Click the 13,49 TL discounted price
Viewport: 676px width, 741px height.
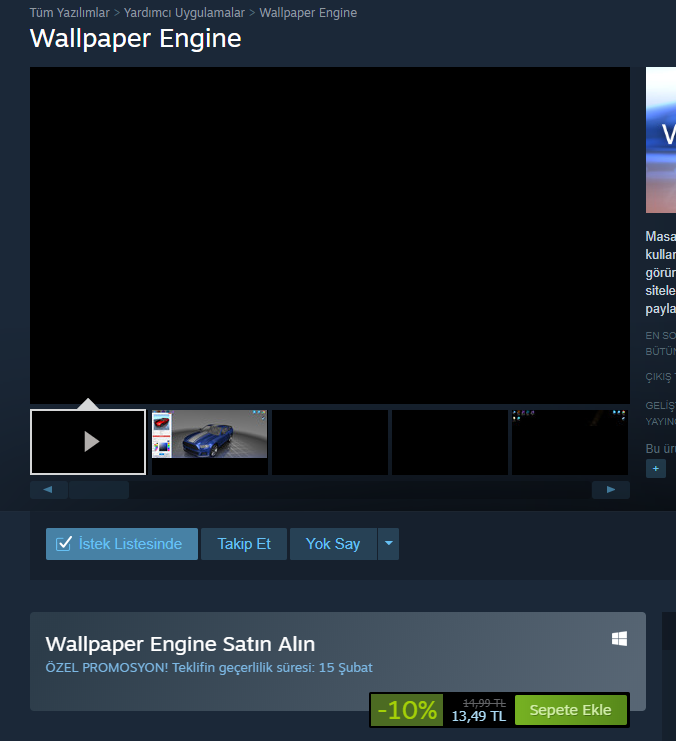(478, 716)
